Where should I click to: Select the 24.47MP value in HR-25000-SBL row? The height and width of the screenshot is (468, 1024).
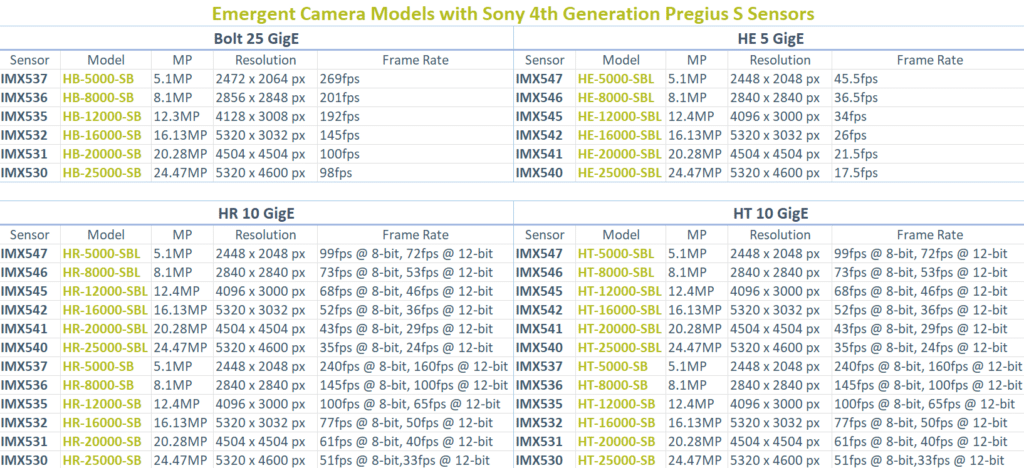pyautogui.click(x=180, y=347)
